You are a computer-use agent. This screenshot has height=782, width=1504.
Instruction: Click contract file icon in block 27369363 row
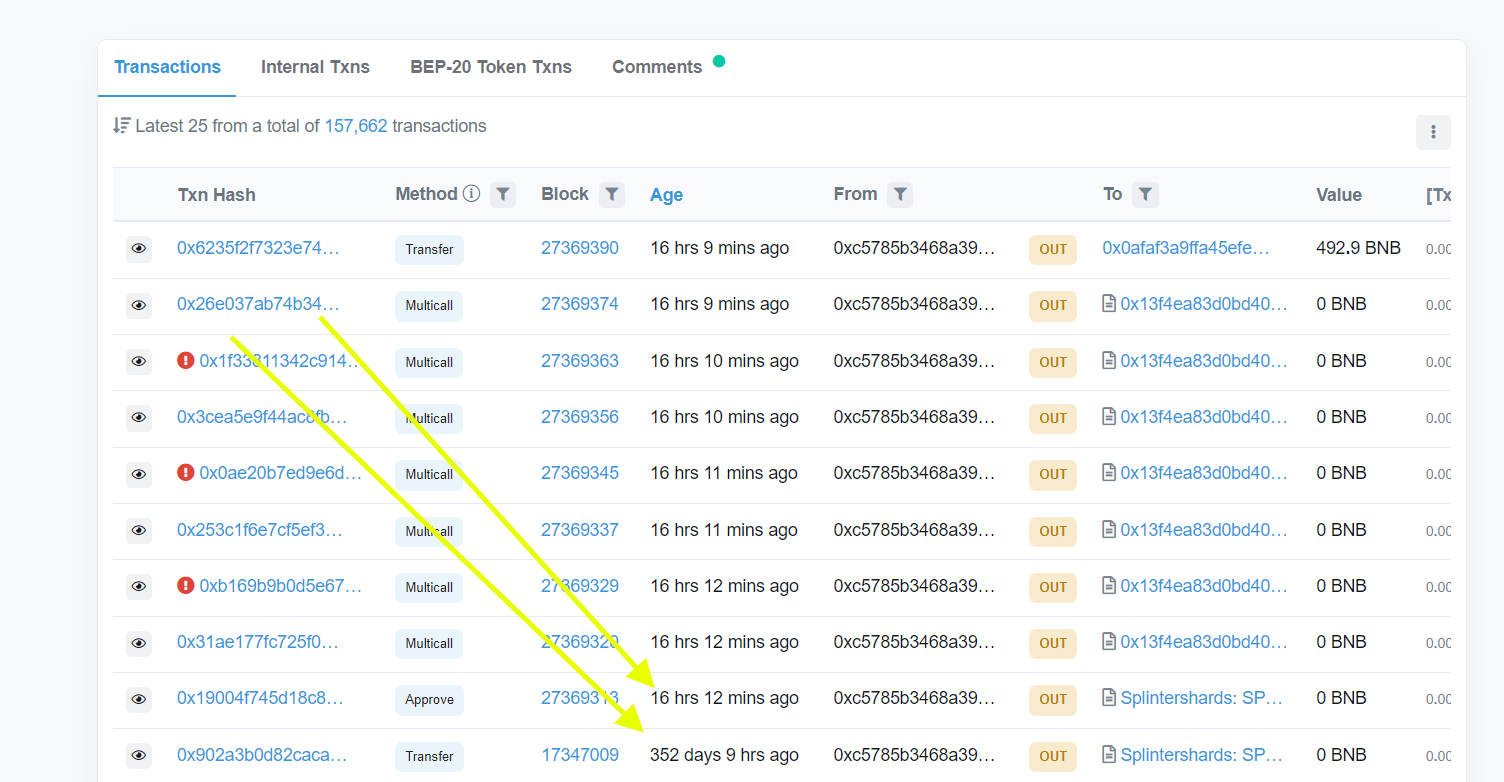coord(1109,361)
